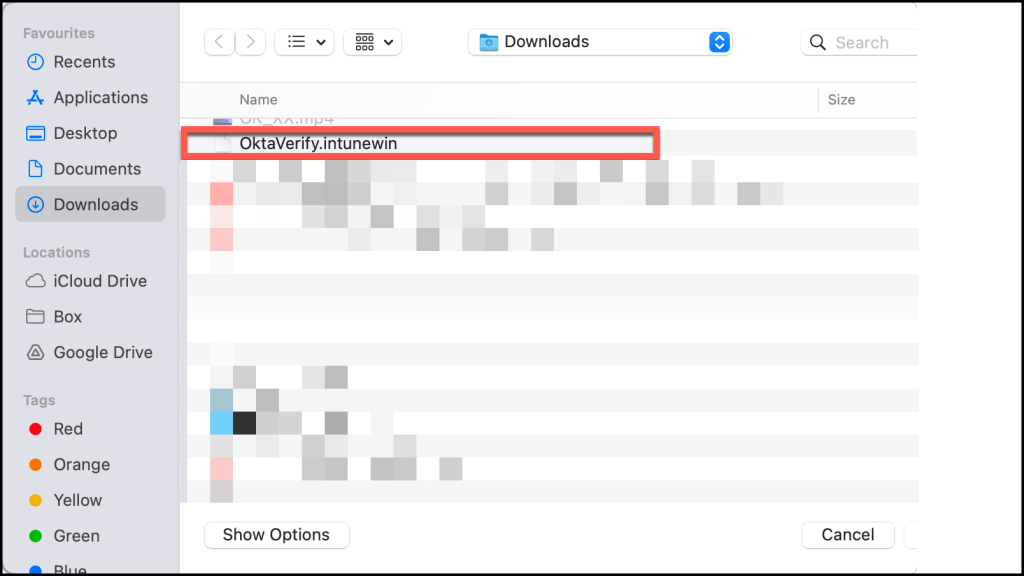Select iCloud Drive location
This screenshot has height=576, width=1024.
100,281
